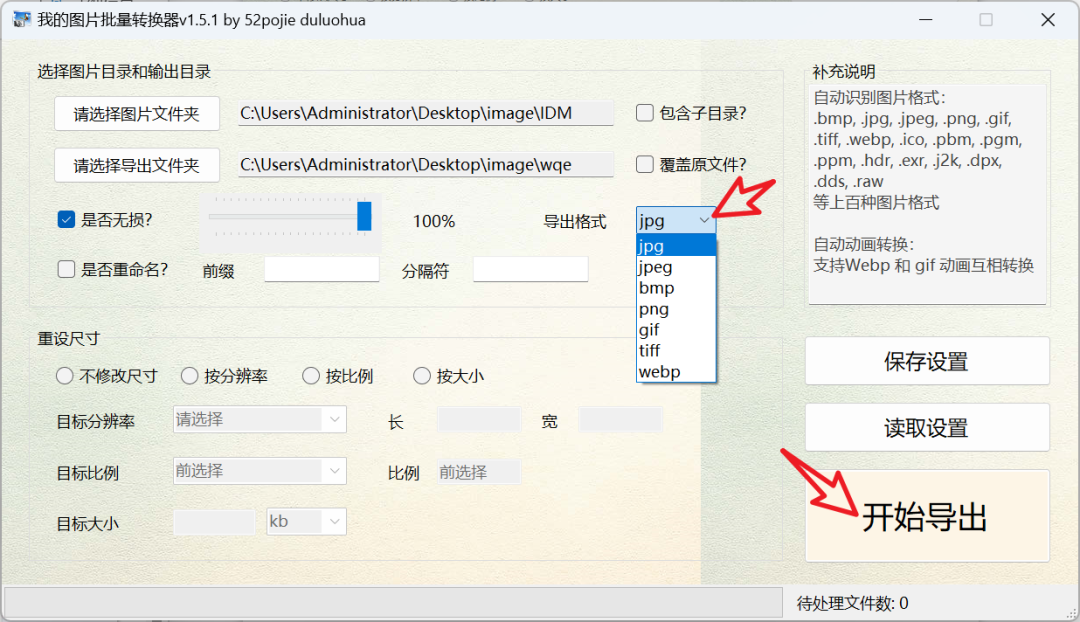Enable 覆盖原文件 checkbox
Image resolution: width=1080 pixels, height=622 pixels.
pyautogui.click(x=645, y=165)
